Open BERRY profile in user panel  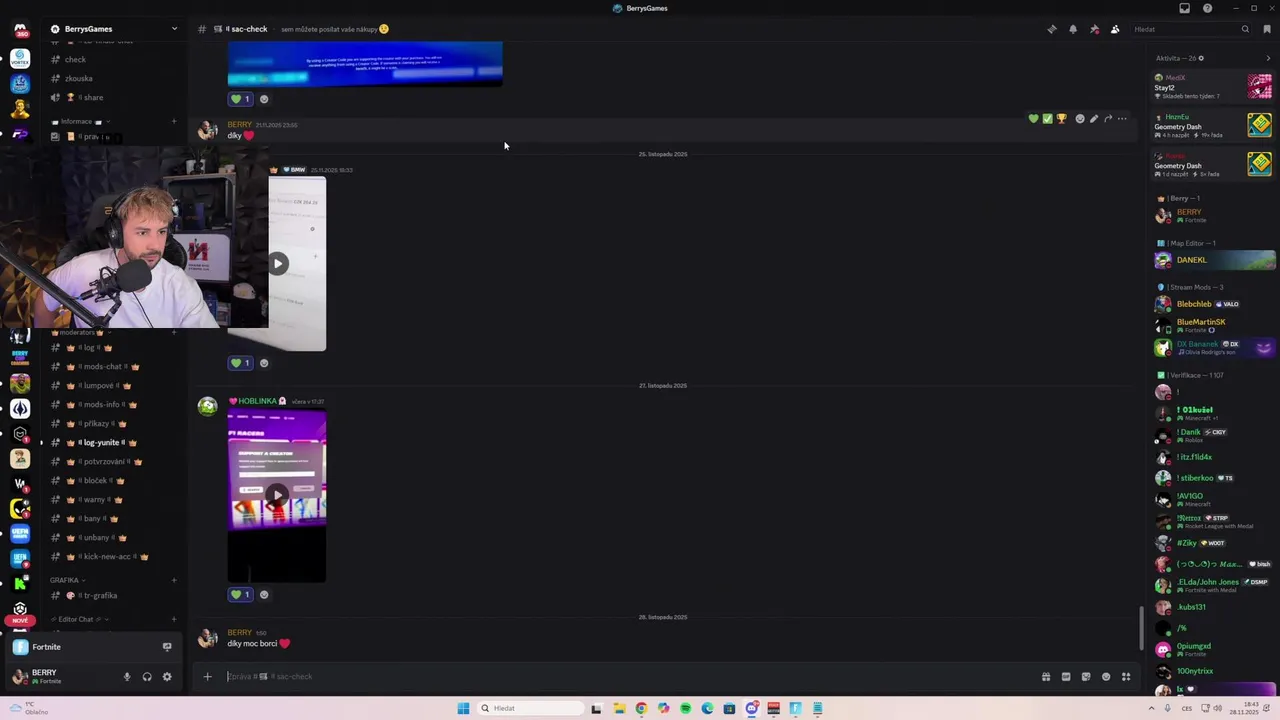coord(60,677)
